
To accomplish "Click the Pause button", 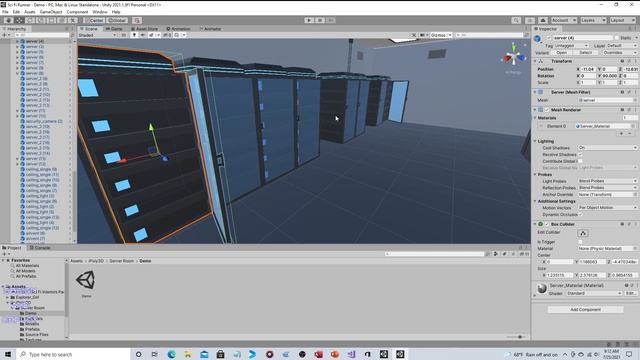I will pyautogui.click(x=320, y=20).
